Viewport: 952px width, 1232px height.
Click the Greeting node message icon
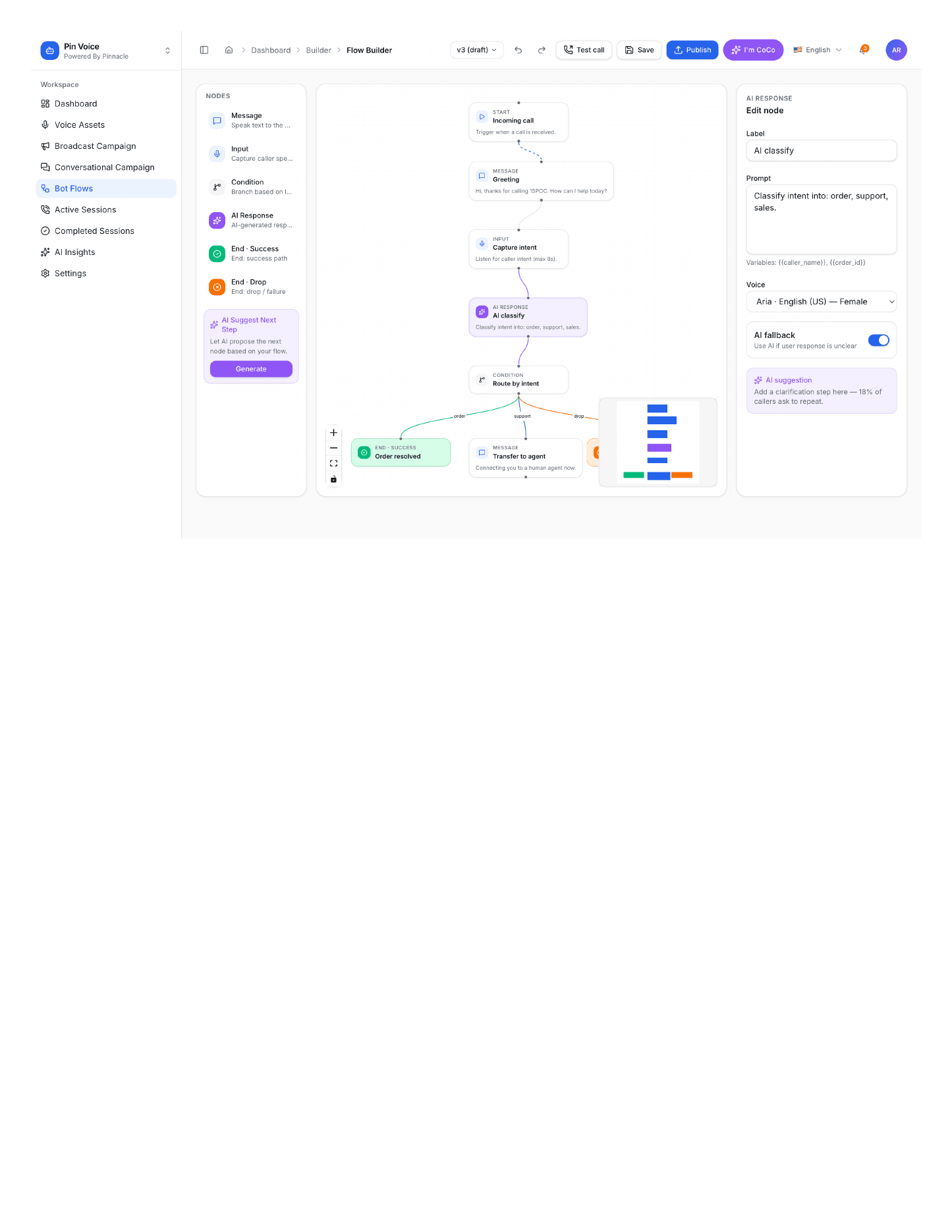(x=482, y=176)
